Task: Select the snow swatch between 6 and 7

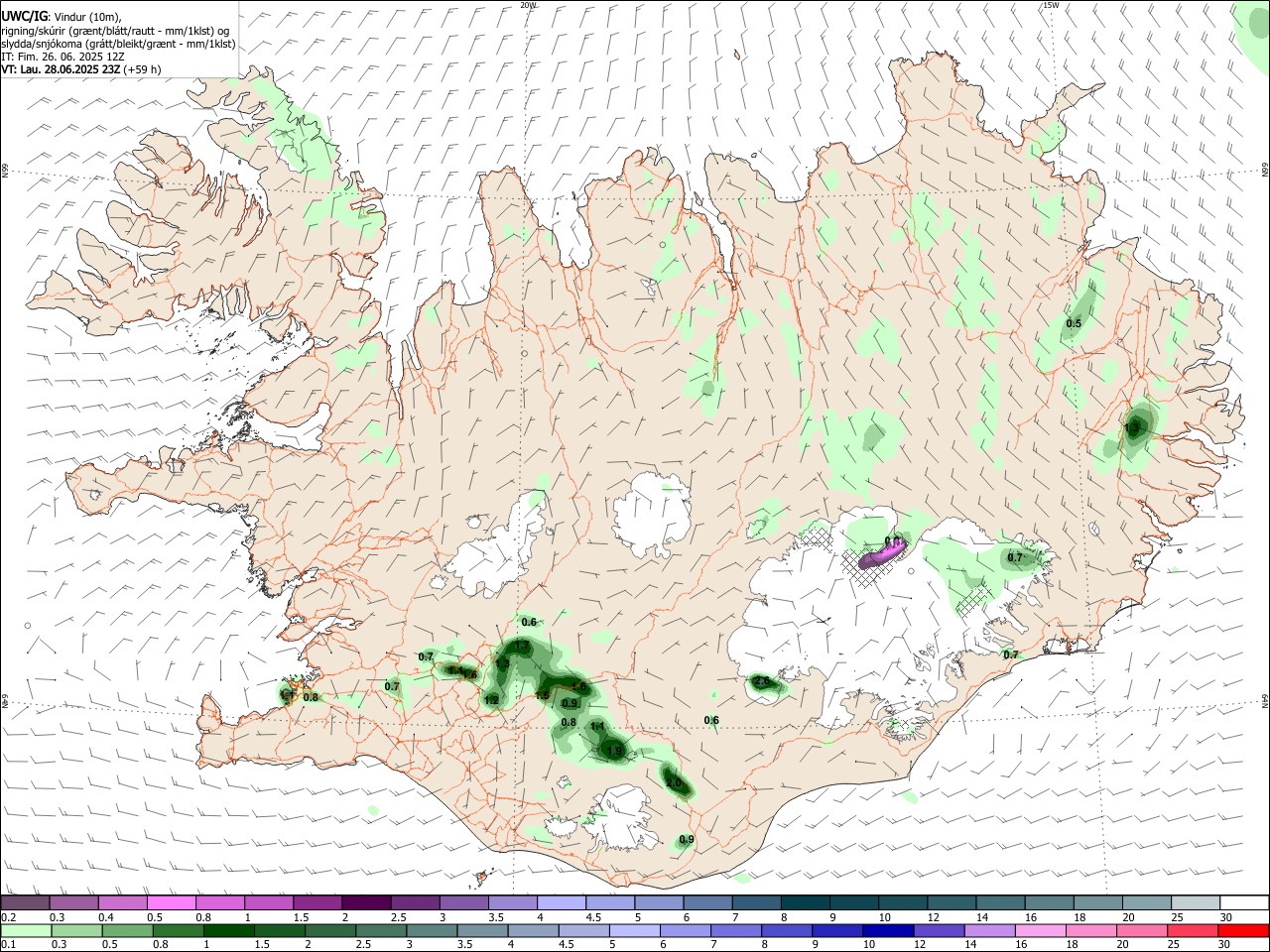Action: (707, 902)
